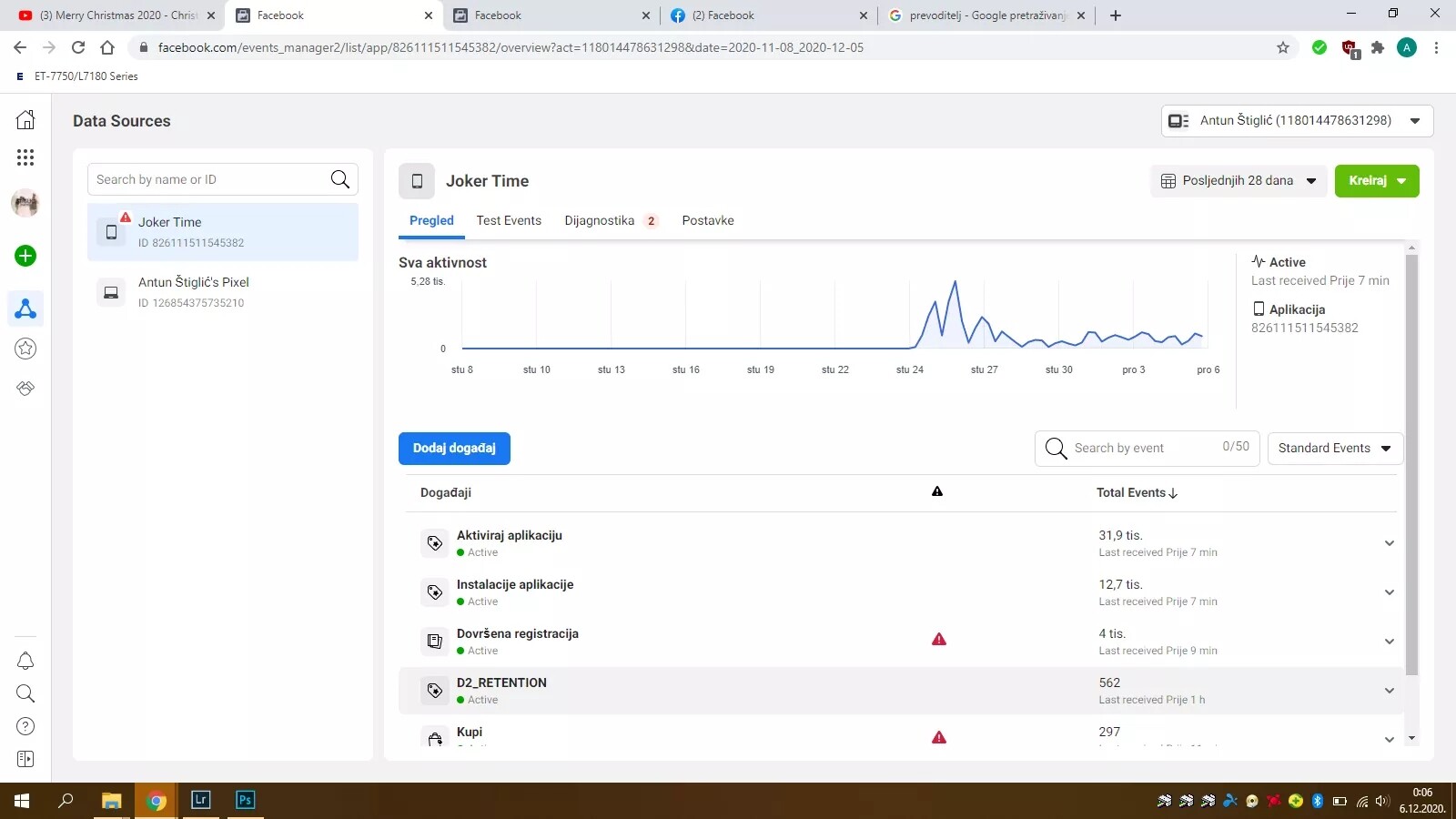This screenshot has width=1456, height=819.
Task: Switch to Merry Christmas 2020 browser tab
Action: pos(116,15)
